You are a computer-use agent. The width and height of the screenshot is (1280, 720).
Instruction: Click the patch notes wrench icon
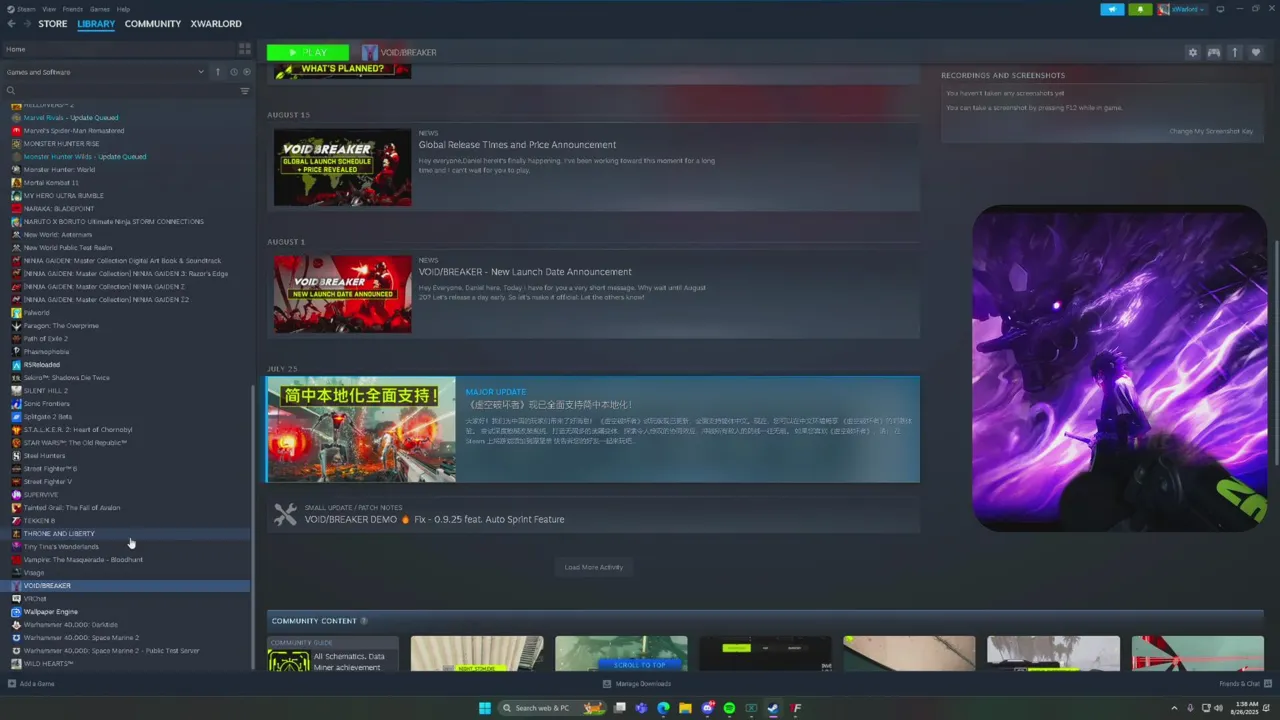285,514
